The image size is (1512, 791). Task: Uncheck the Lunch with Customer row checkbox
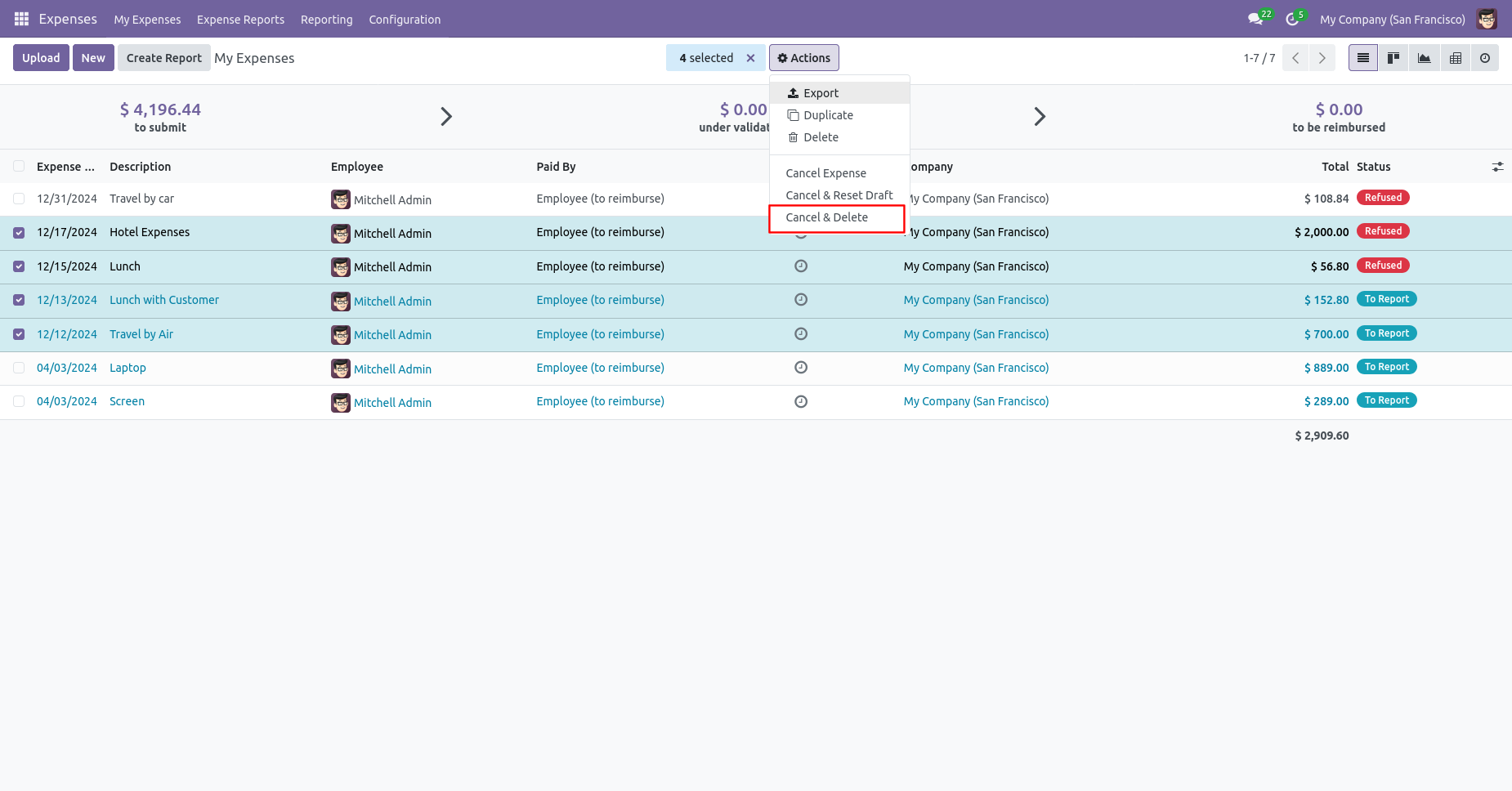pyautogui.click(x=19, y=300)
